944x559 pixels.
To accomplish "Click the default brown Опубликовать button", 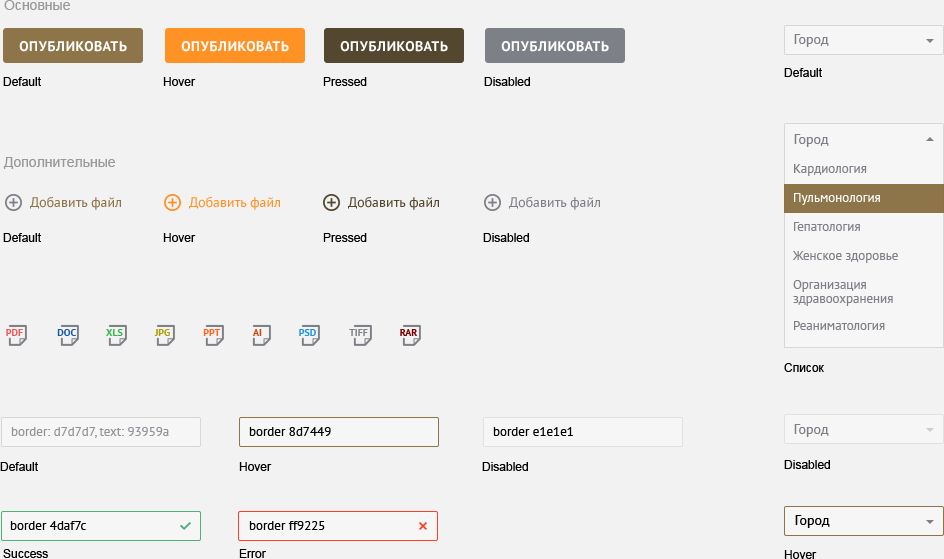I will click(73, 46).
